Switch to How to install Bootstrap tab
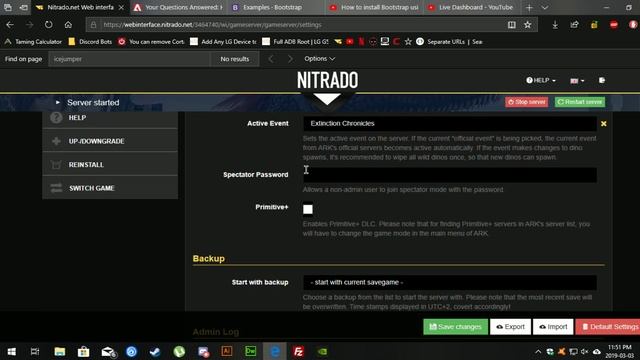This screenshot has height=360, width=640. [x=375, y=7]
